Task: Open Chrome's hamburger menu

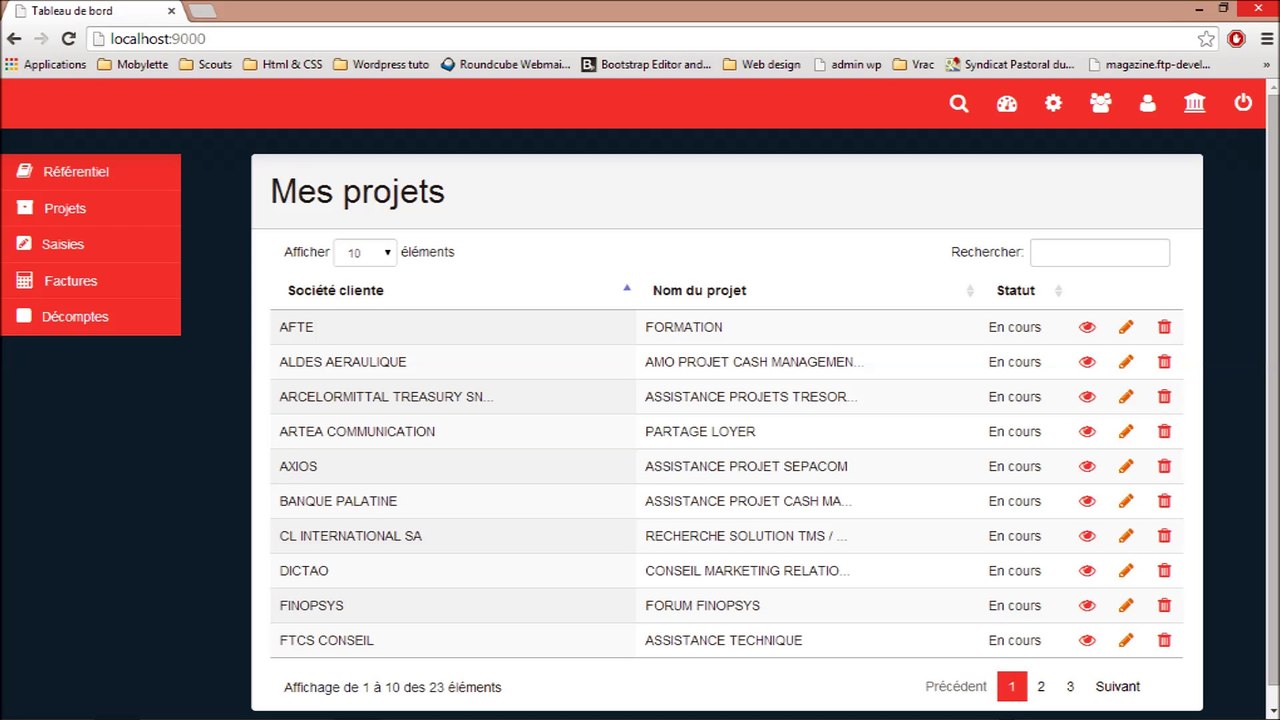Action: tap(1266, 39)
